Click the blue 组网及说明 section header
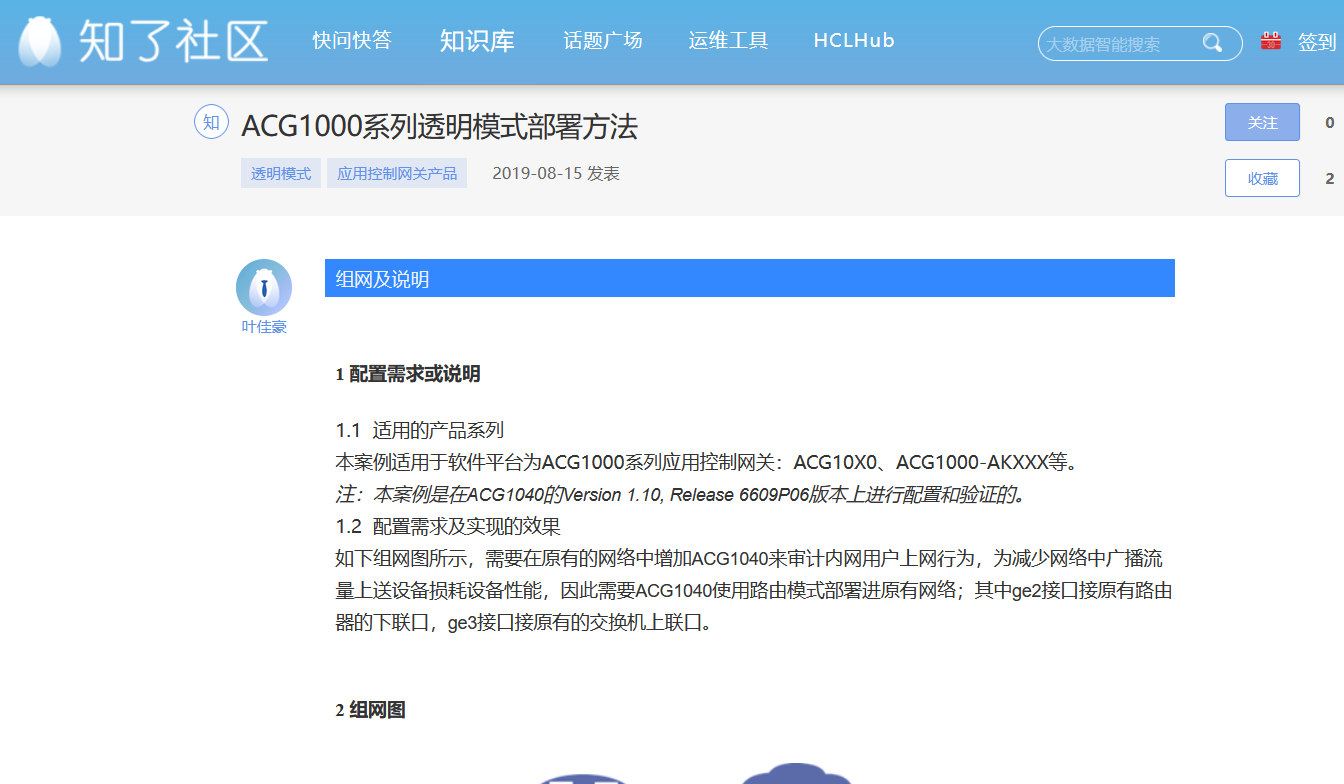The height and width of the screenshot is (784, 1344). [749, 279]
